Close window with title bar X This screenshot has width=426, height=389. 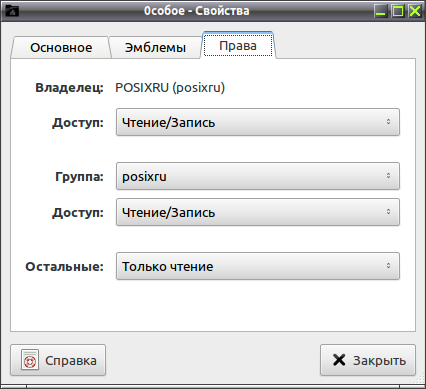tap(415, 11)
